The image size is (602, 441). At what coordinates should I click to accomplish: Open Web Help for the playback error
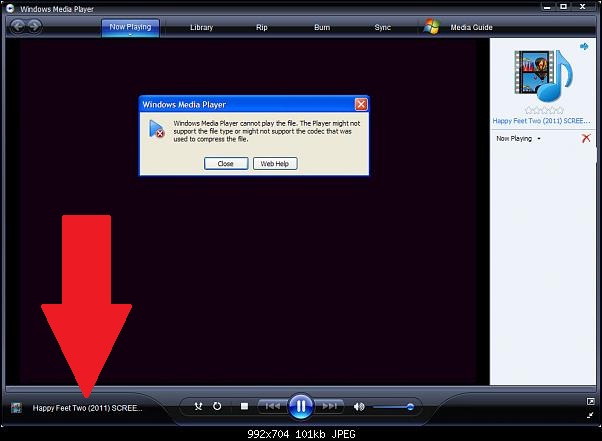coord(275,164)
